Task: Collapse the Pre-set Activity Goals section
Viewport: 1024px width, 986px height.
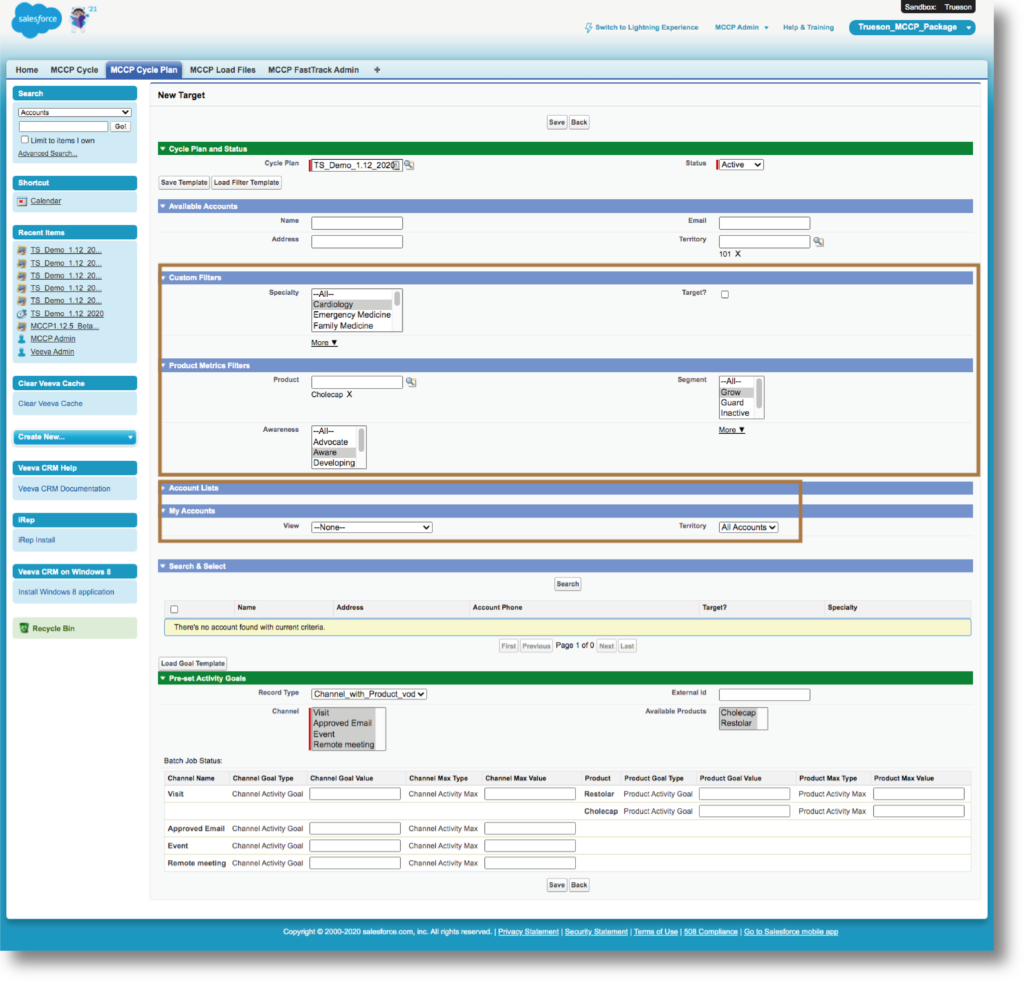Action: click(x=163, y=678)
